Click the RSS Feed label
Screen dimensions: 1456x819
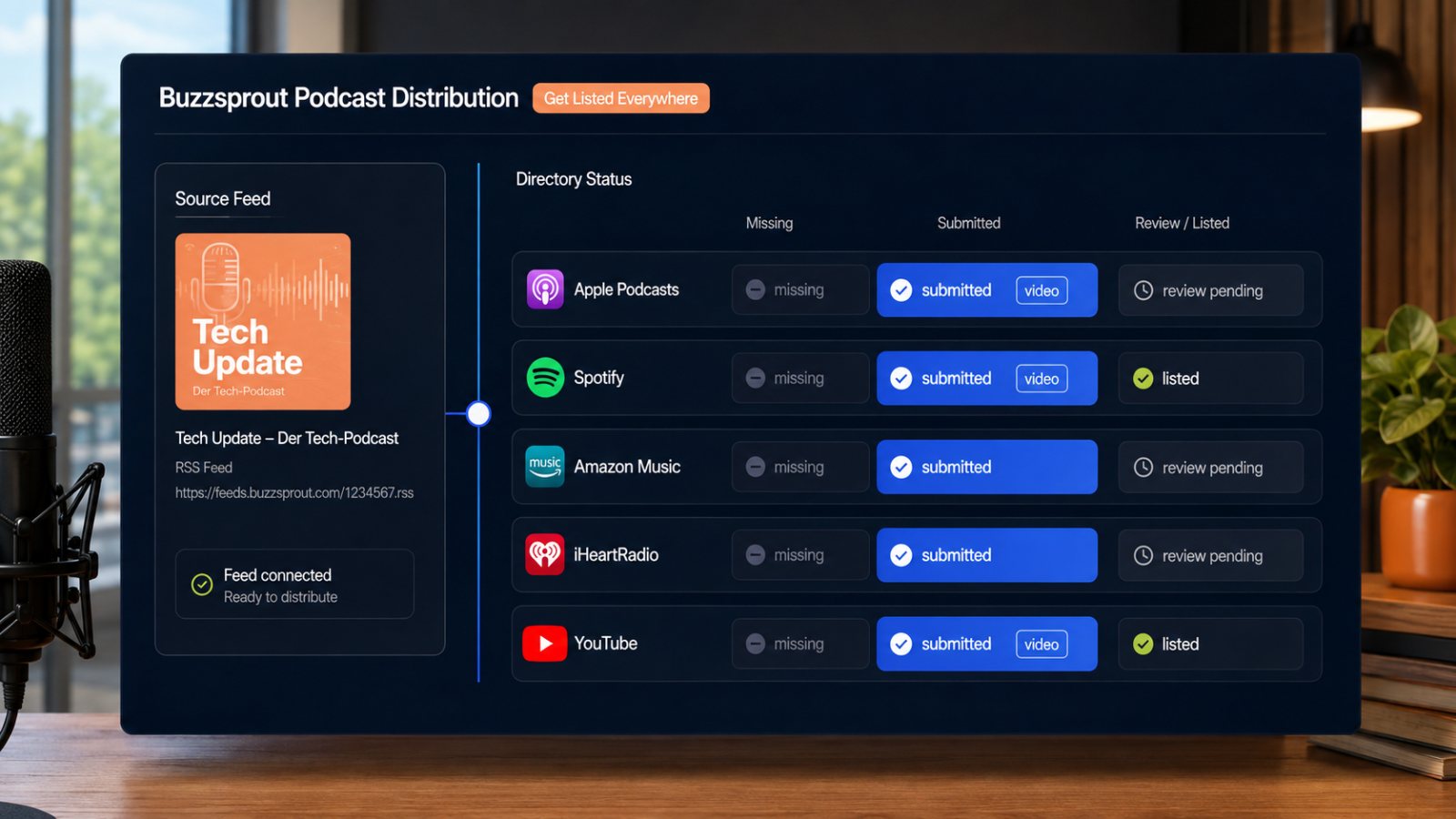coord(204,467)
